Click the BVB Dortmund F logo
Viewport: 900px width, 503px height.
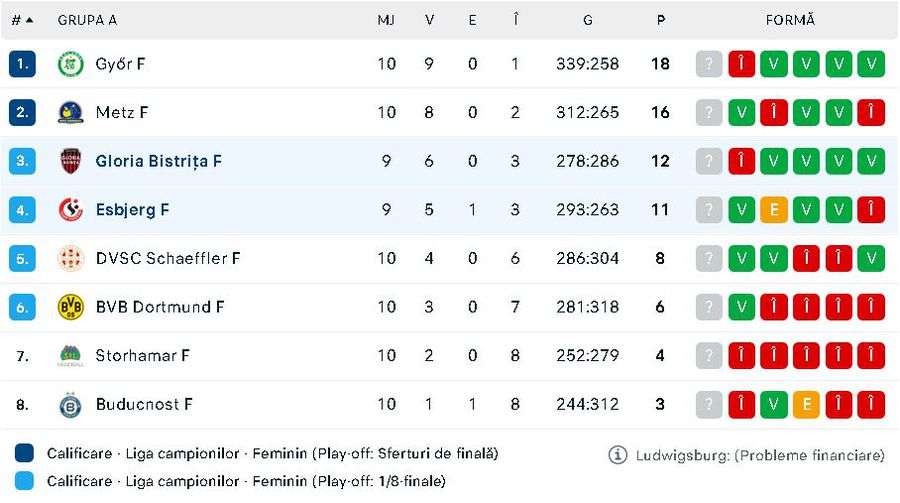coord(70,307)
